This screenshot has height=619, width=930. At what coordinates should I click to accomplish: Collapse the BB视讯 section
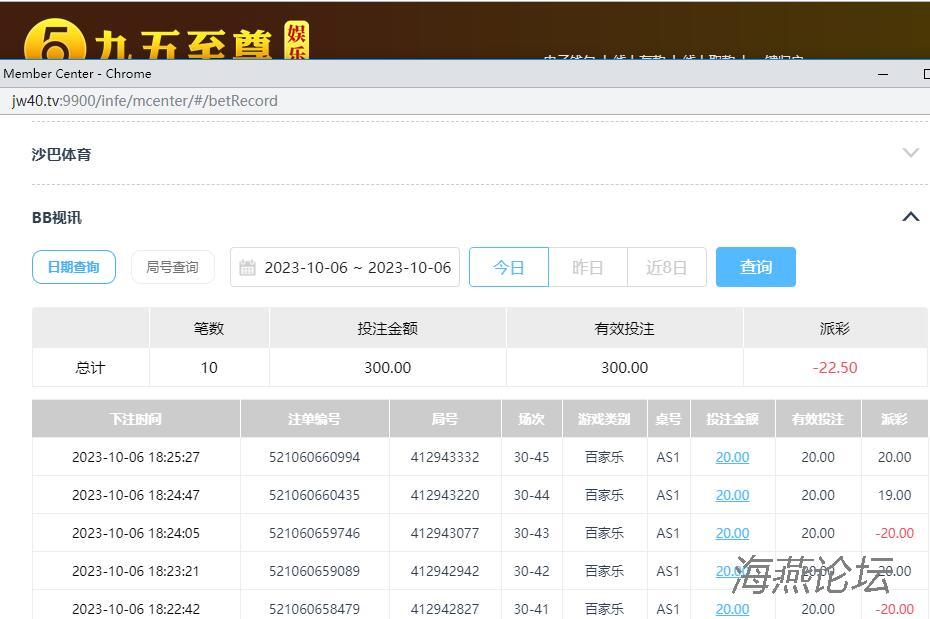(x=910, y=217)
